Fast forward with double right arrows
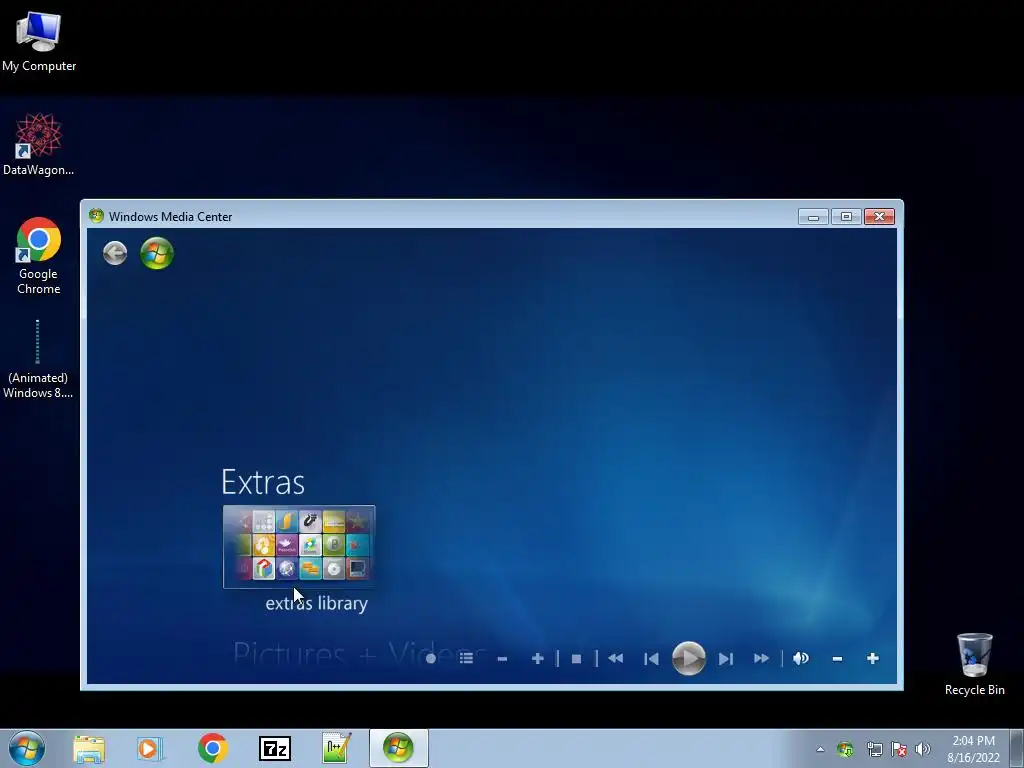Viewport: 1024px width, 768px height. tap(761, 658)
